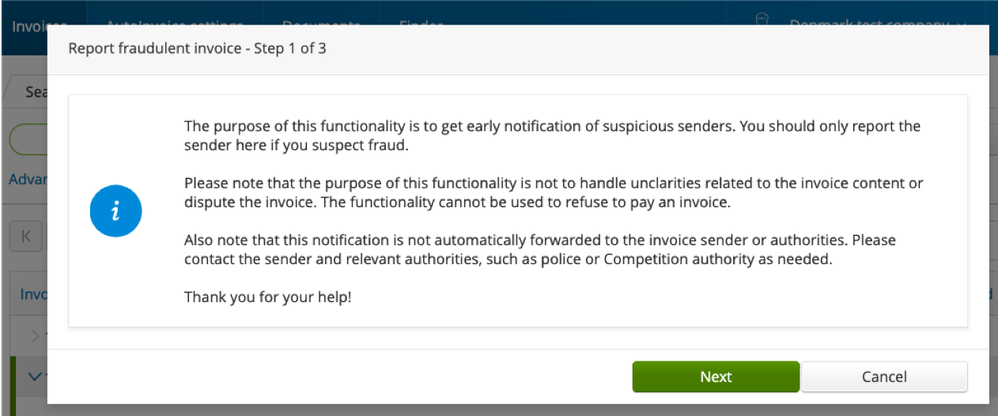Screen dimensions: 998x416
Task: Select the Search tab behind the dialog
Action: (x=35, y=91)
